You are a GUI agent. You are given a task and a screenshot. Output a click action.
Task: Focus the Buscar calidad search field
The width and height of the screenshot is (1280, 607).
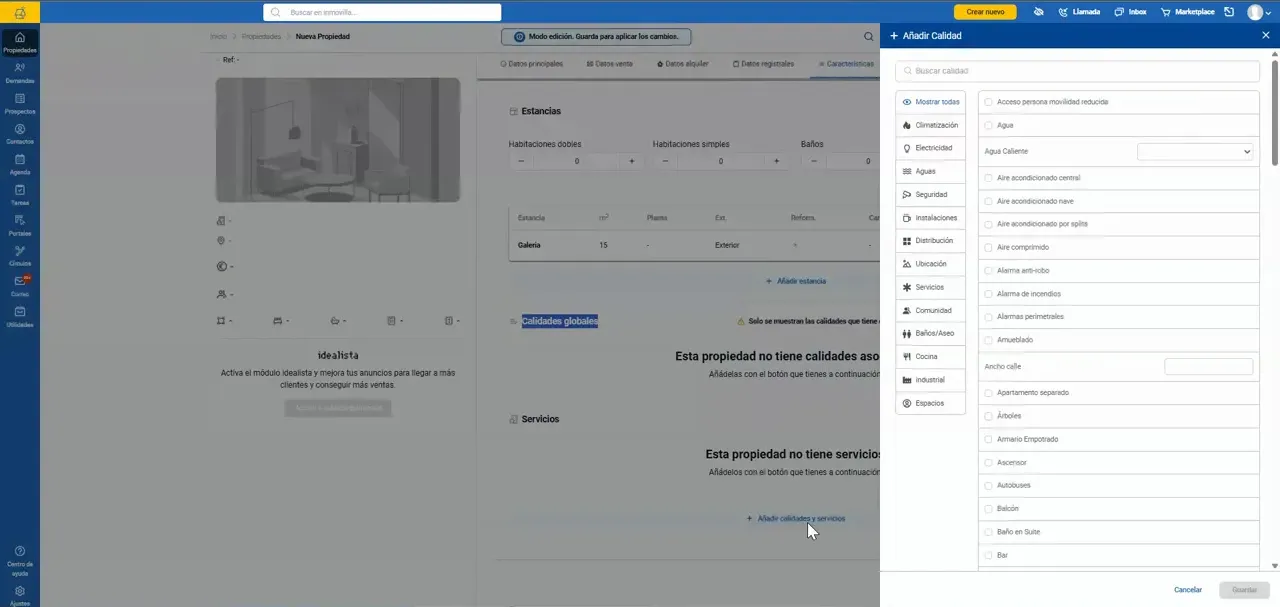(1077, 71)
